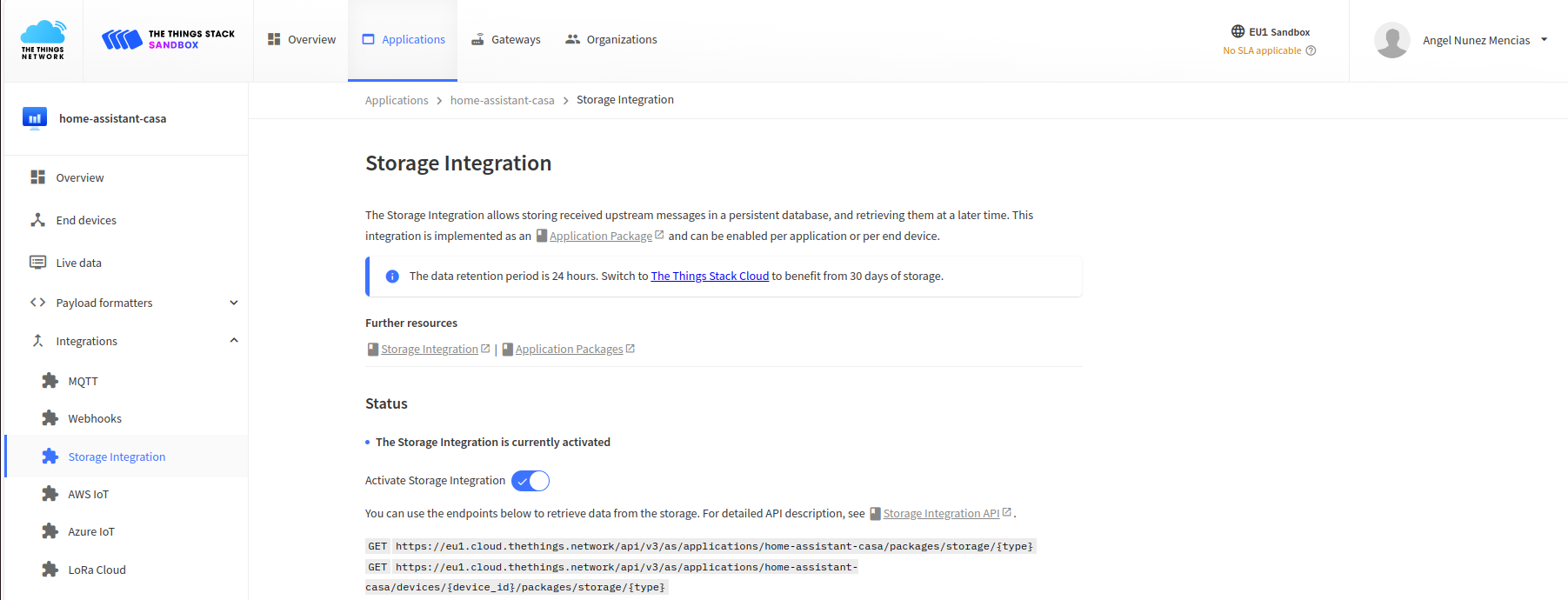Screen dimensions: 1568x600
Task: Open the Organizations tab
Action: [x=611, y=40]
